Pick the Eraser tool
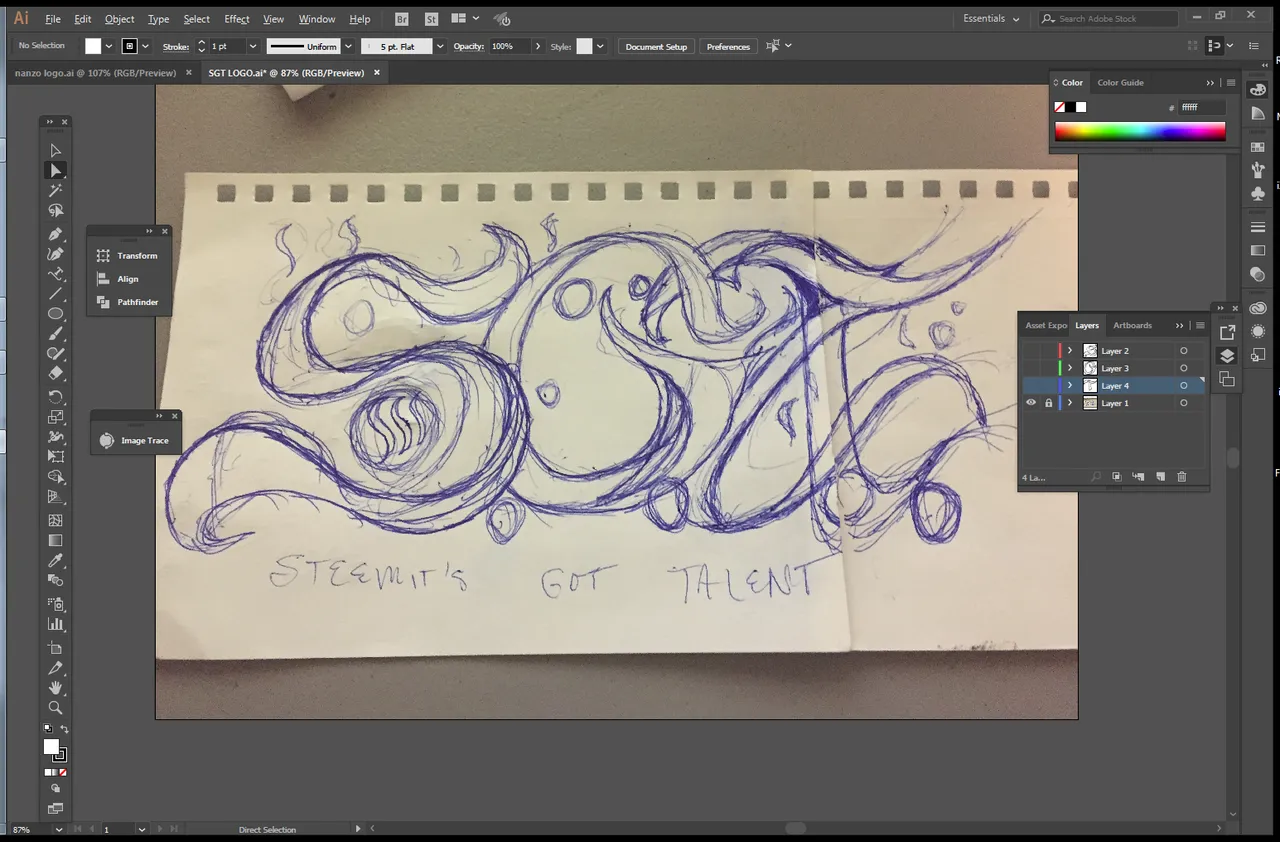Screen dimensions: 1280x842 (56, 373)
